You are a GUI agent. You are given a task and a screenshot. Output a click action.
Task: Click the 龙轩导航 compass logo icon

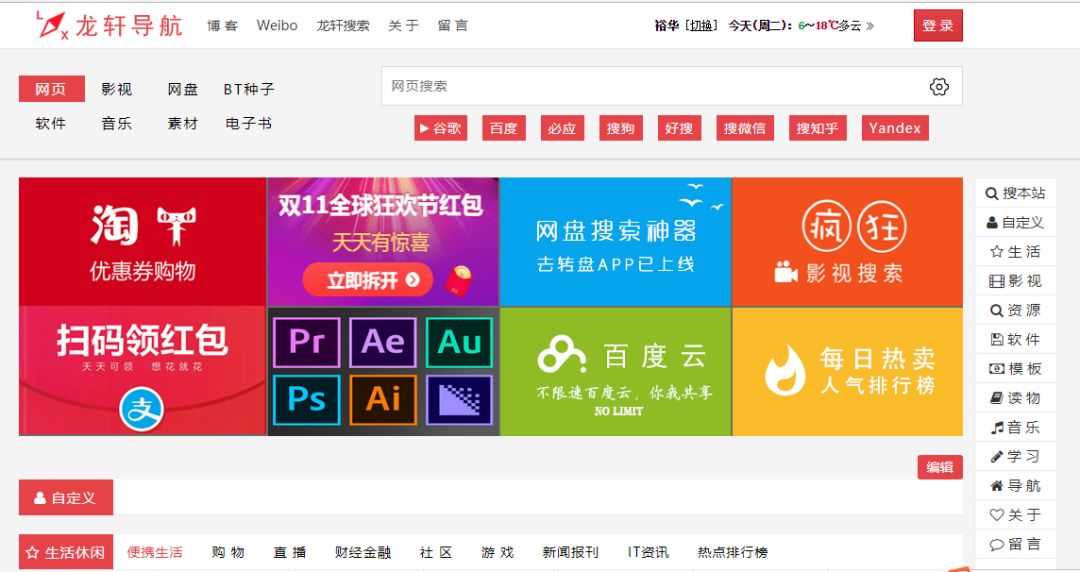tap(52, 25)
